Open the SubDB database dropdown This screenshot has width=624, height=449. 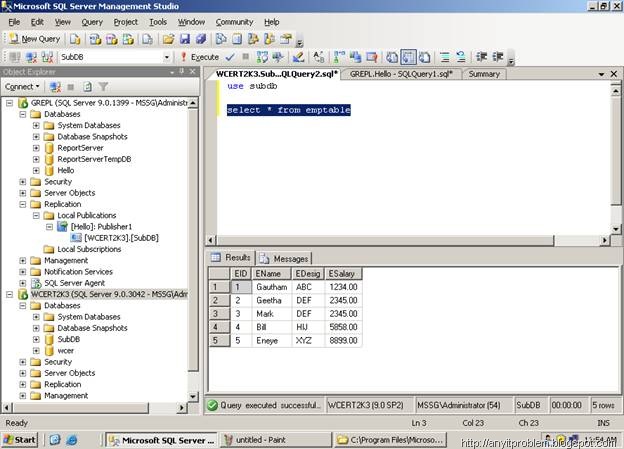[x=167, y=57]
